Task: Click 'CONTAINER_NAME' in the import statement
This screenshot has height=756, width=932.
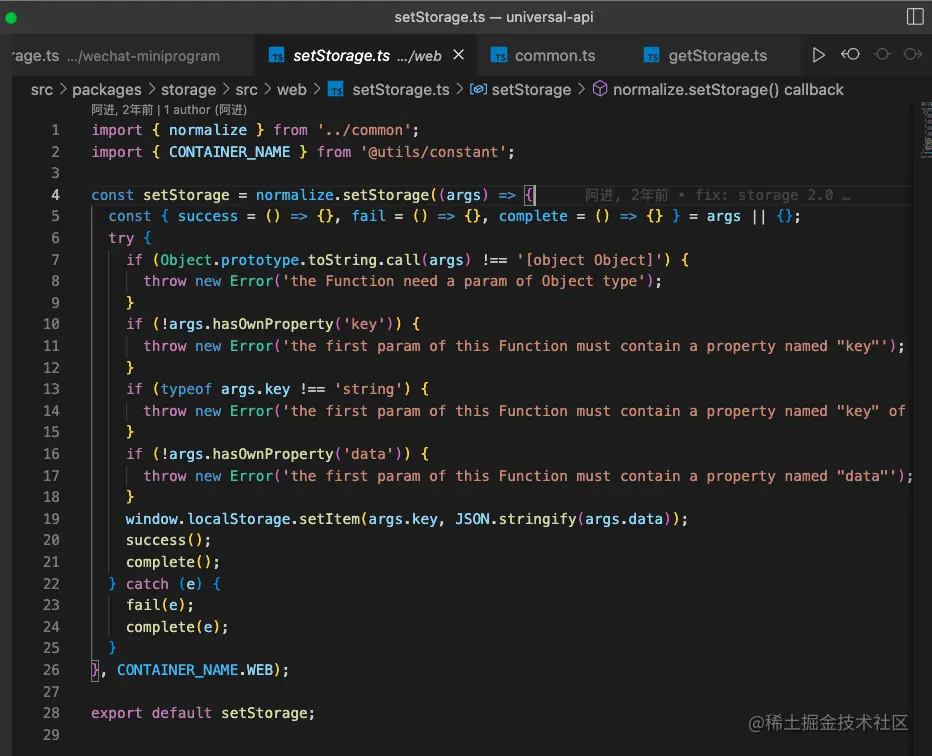Action: (229, 152)
